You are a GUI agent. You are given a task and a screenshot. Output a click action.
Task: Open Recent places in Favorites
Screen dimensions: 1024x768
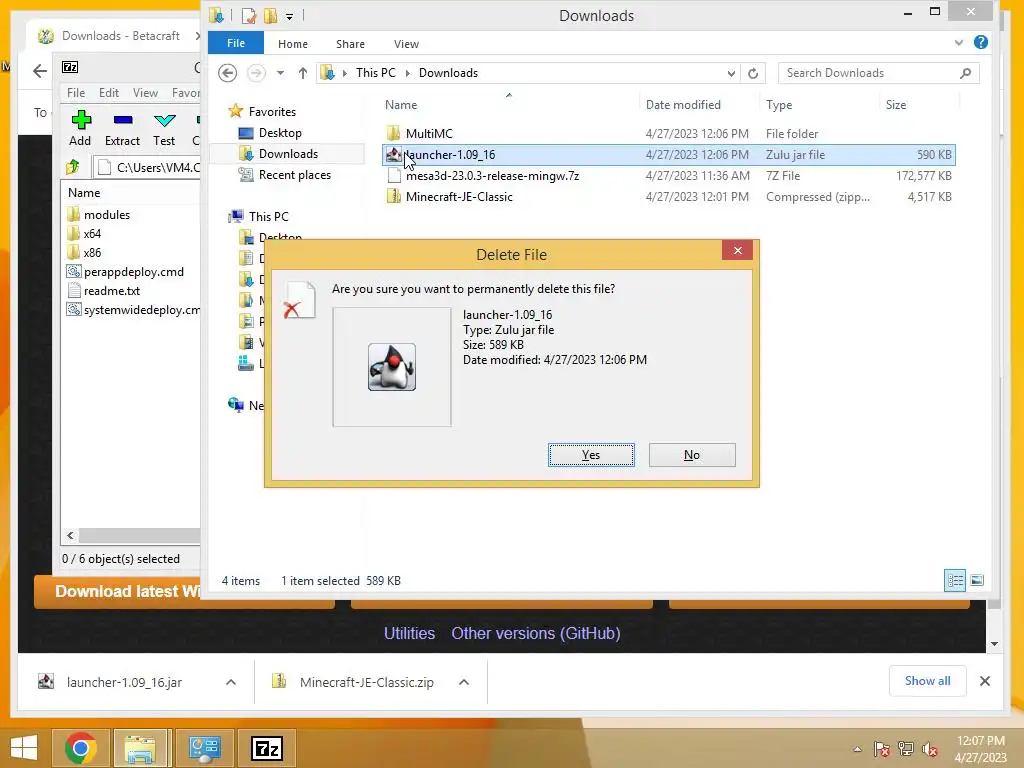295,175
